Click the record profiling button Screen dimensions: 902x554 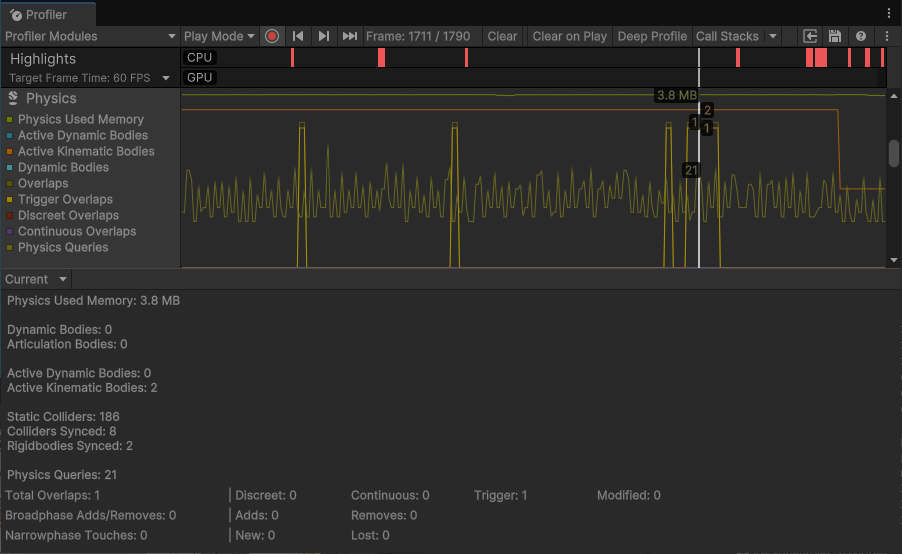coord(272,36)
